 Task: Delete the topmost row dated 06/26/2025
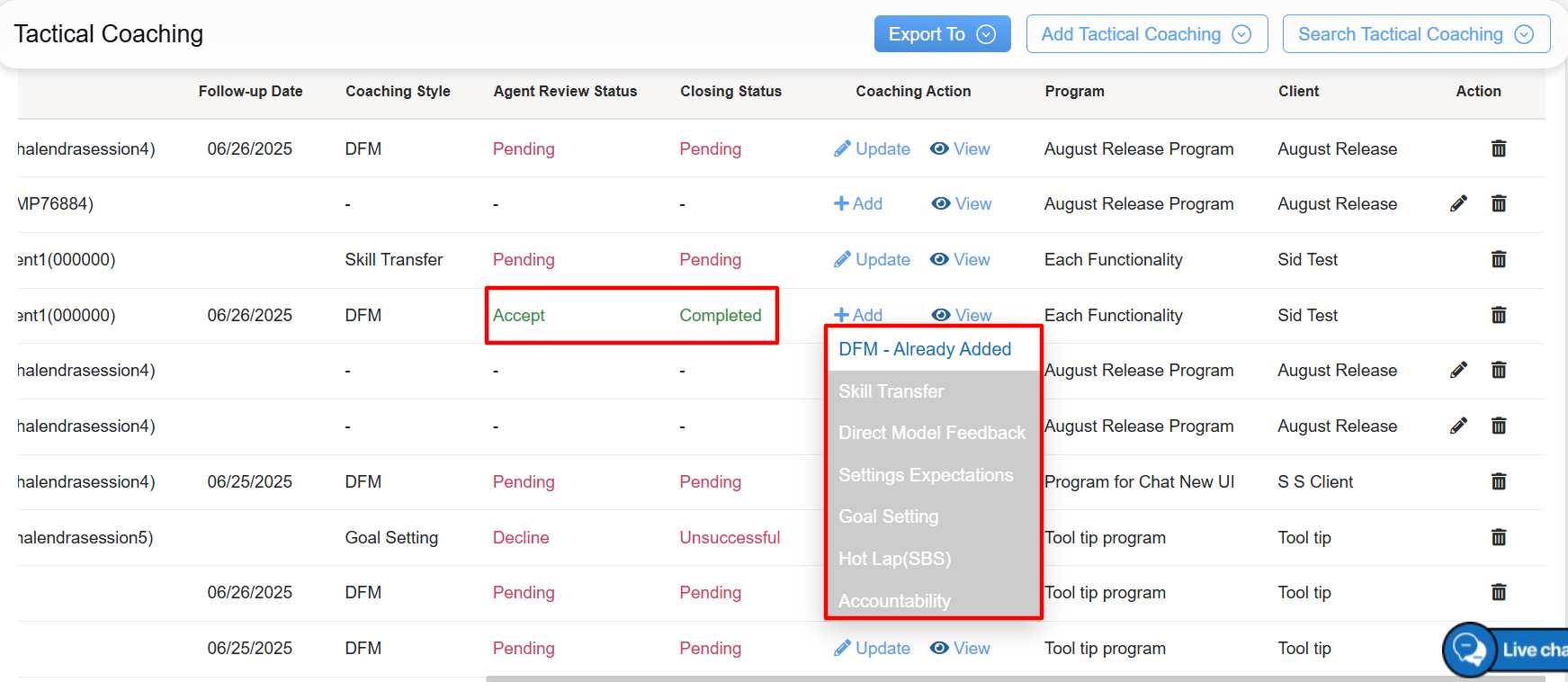click(x=1498, y=148)
